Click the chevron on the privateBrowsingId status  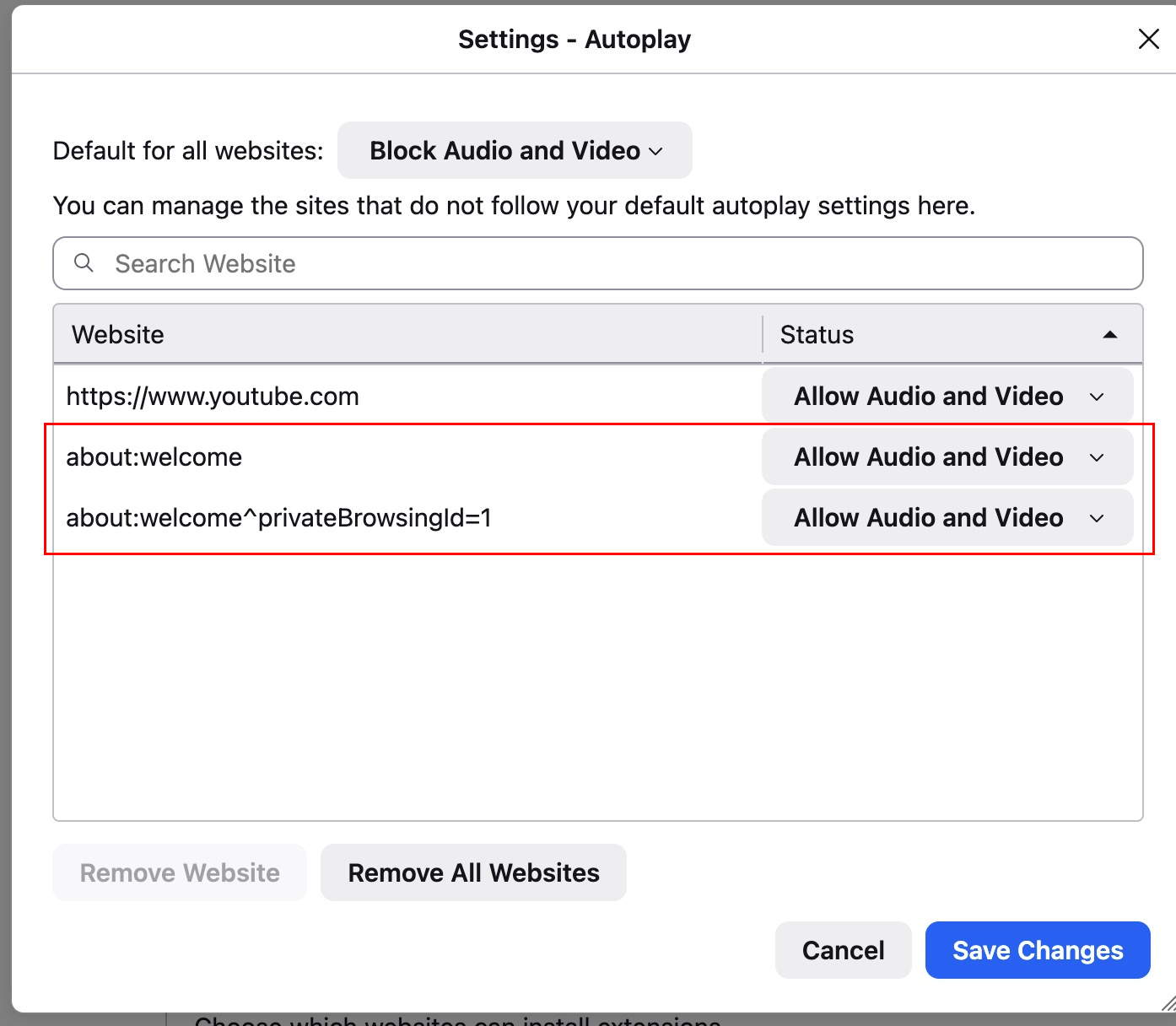coord(1097,518)
